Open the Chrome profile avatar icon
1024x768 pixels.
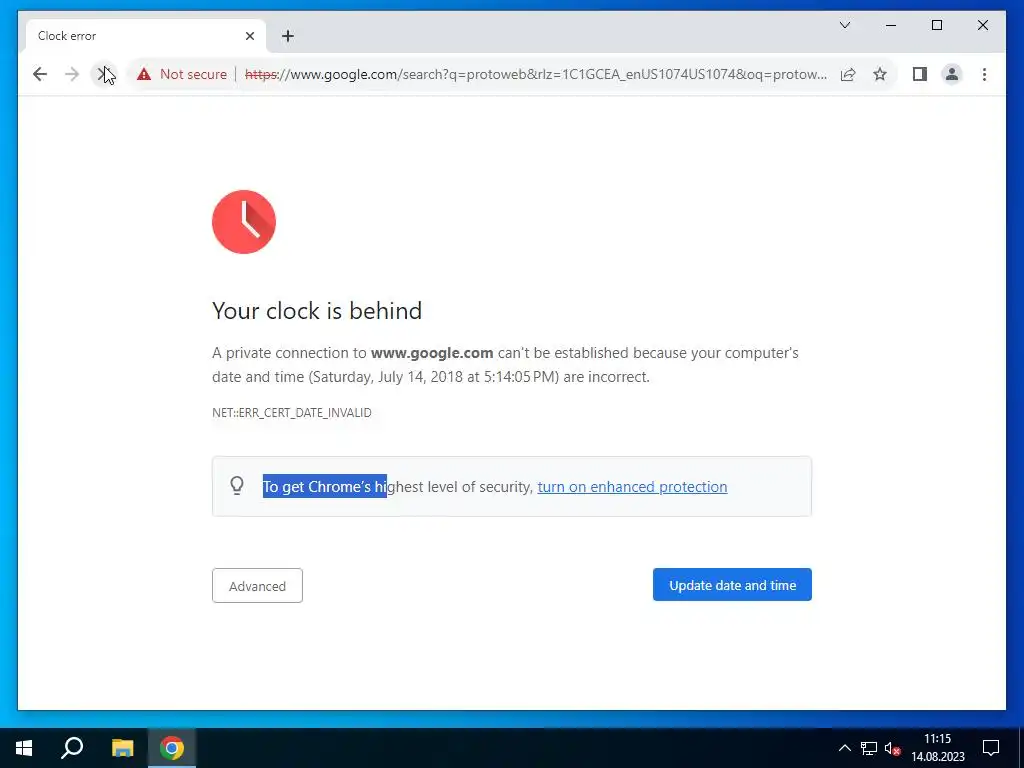click(x=952, y=74)
